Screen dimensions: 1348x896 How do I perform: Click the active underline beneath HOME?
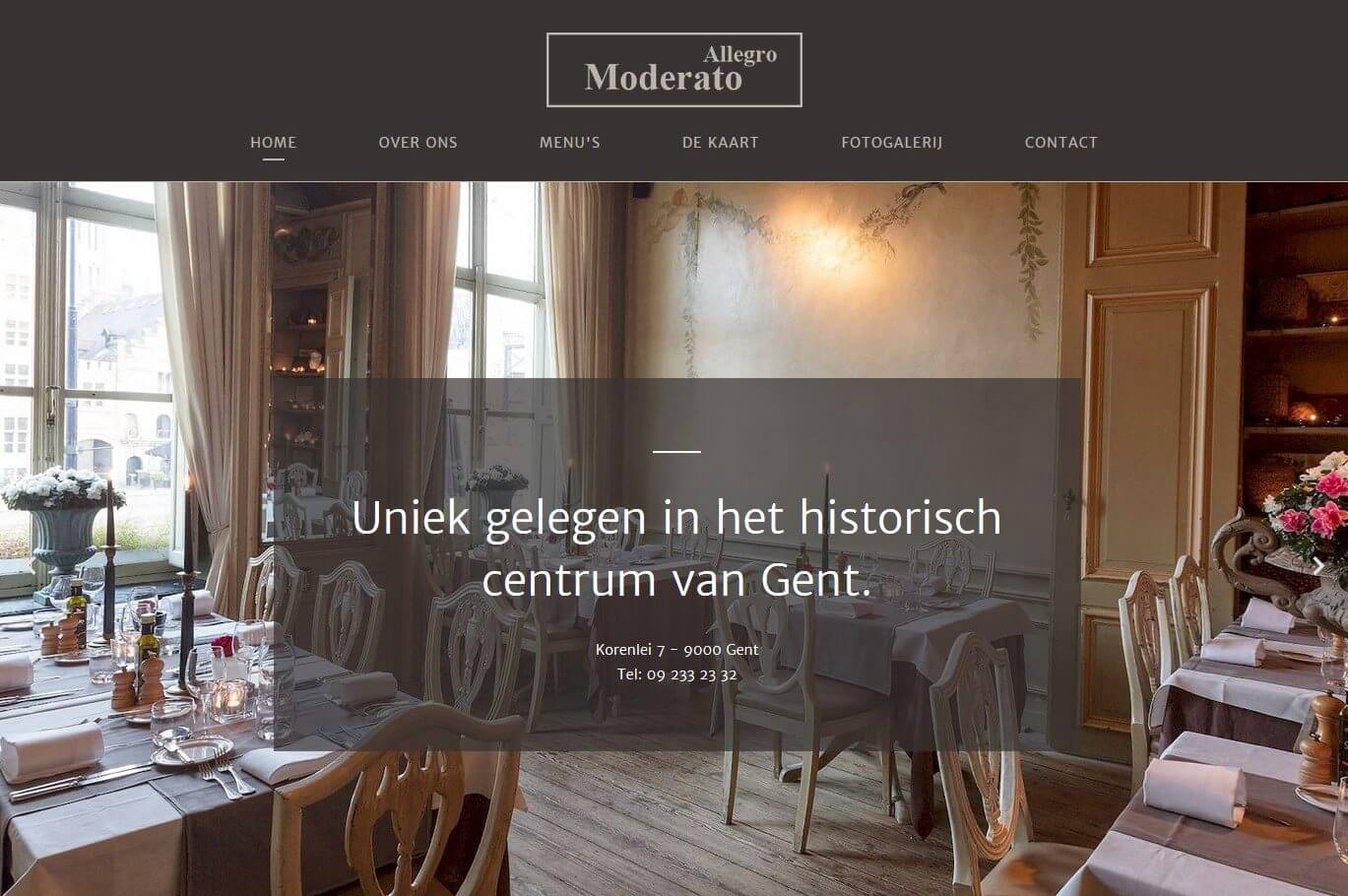274,159
